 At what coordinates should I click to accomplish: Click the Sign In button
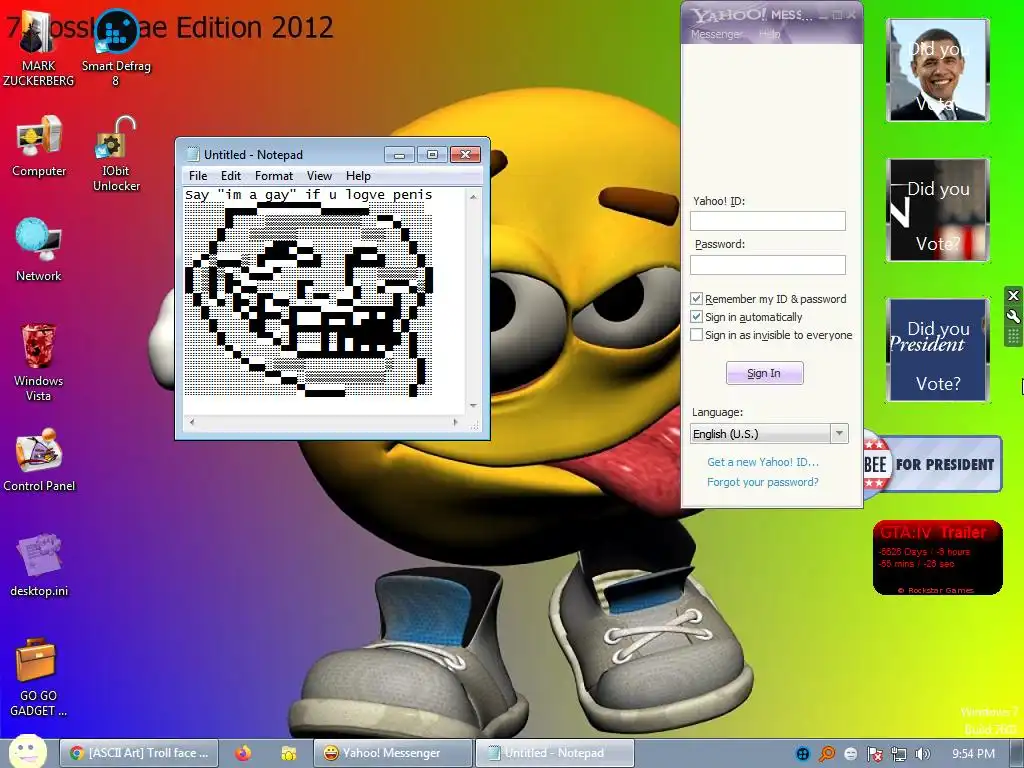(765, 373)
